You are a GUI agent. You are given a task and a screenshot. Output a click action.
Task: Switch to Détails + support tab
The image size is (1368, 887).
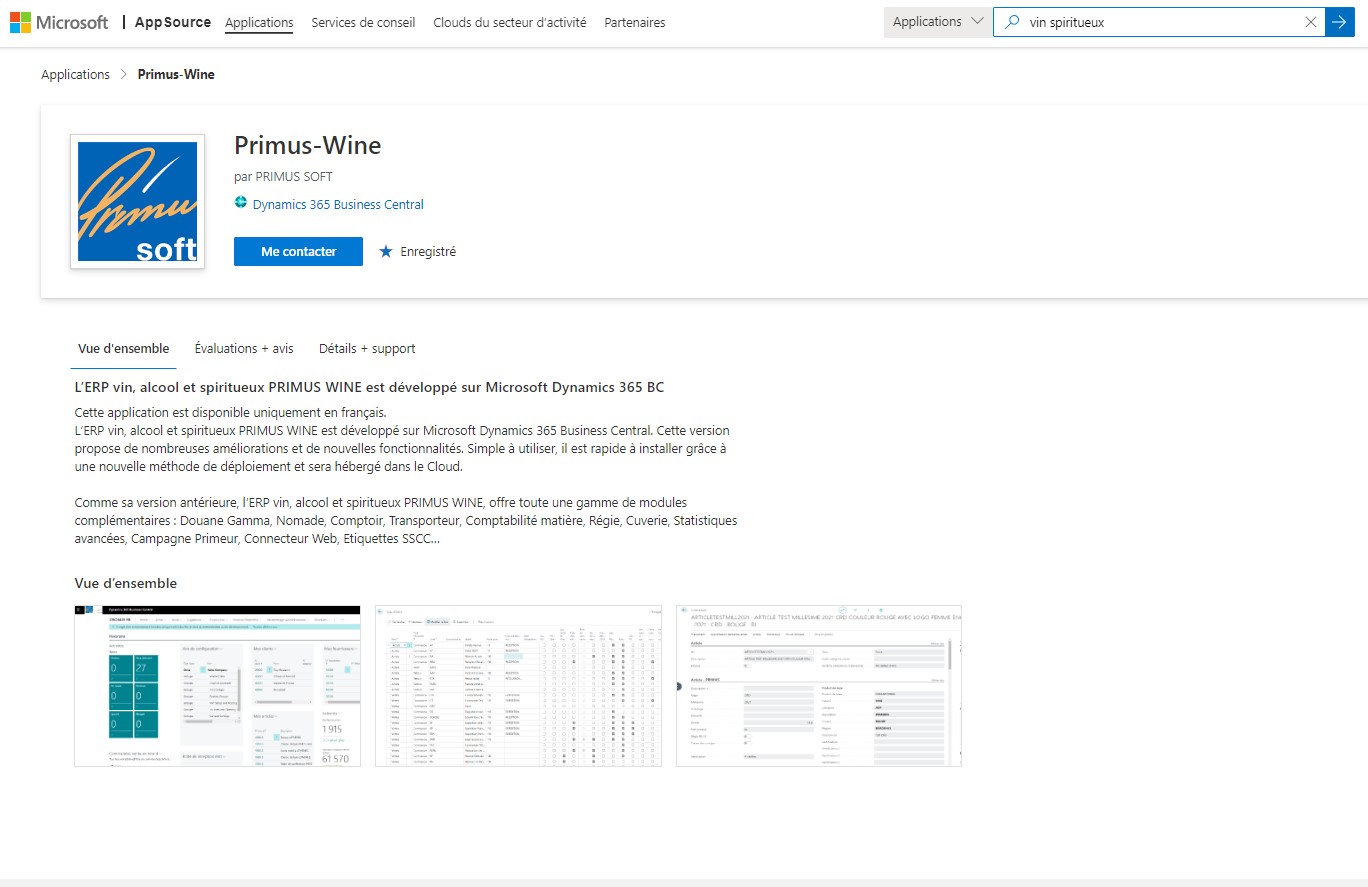click(367, 348)
